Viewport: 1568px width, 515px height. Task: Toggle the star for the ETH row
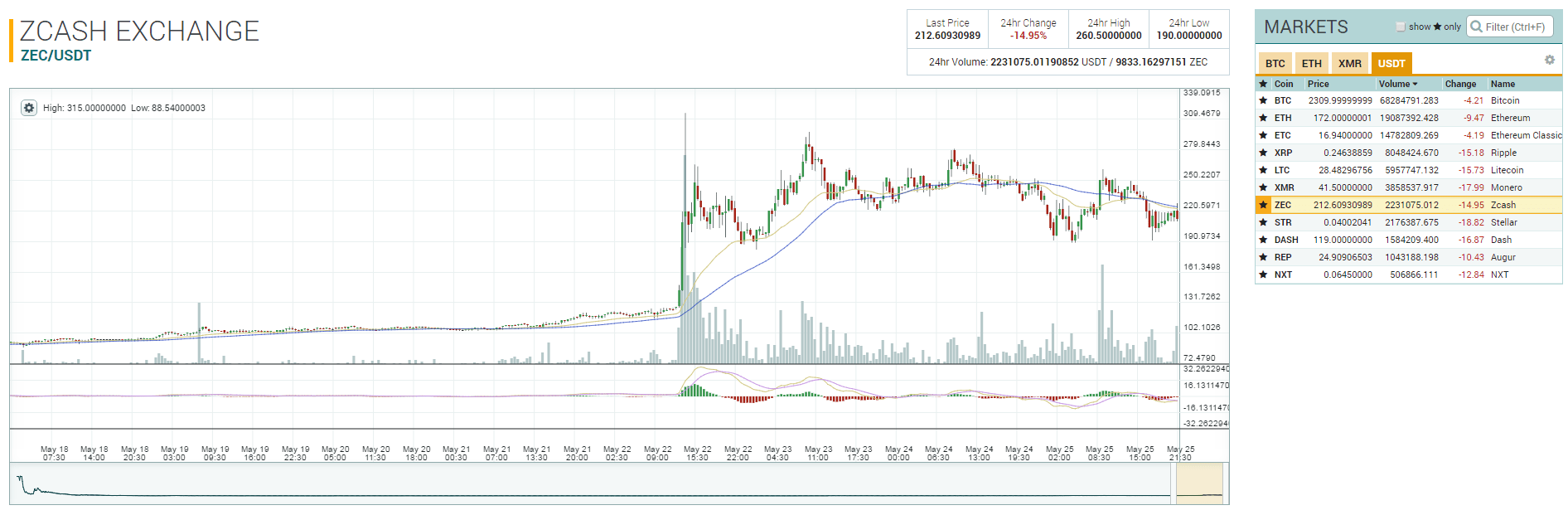point(1263,118)
